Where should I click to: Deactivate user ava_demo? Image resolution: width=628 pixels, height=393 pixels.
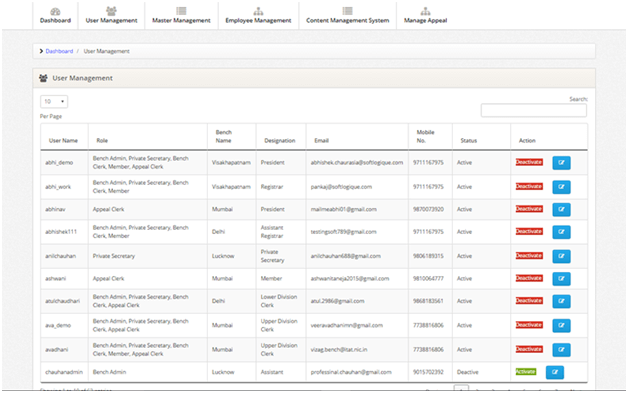tap(529, 325)
